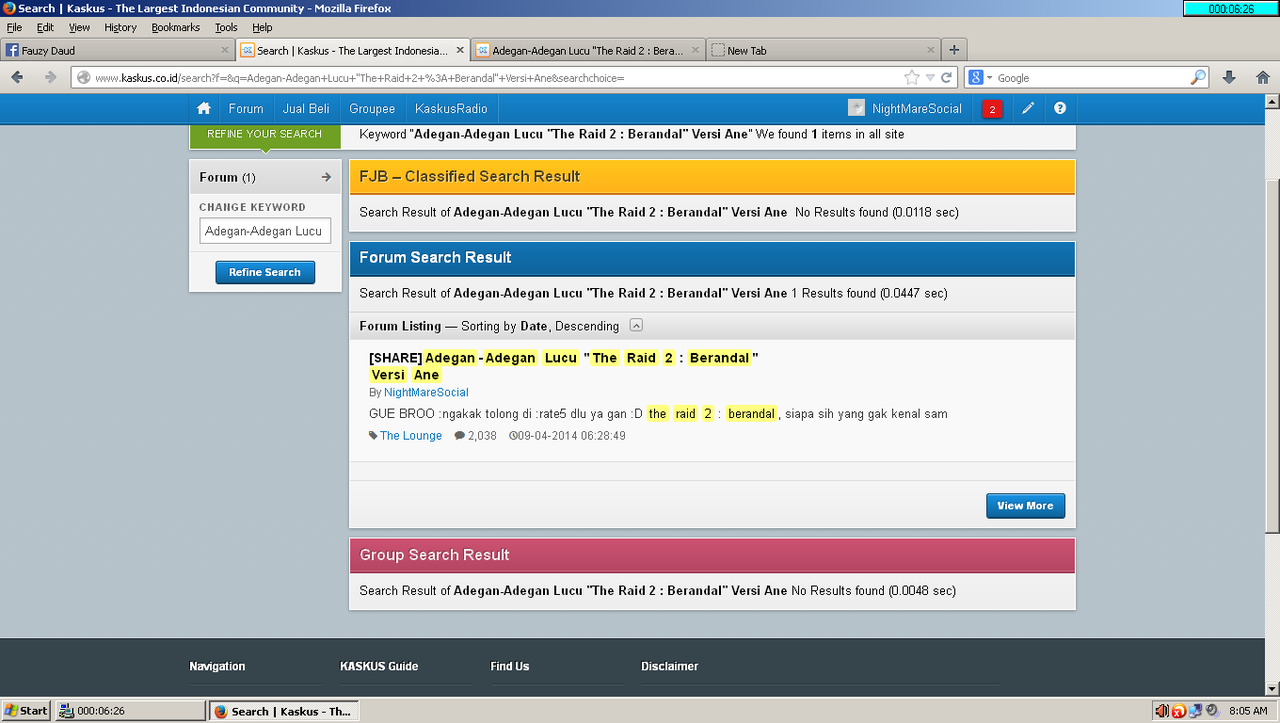Click the View More button

pyautogui.click(x=1025, y=506)
